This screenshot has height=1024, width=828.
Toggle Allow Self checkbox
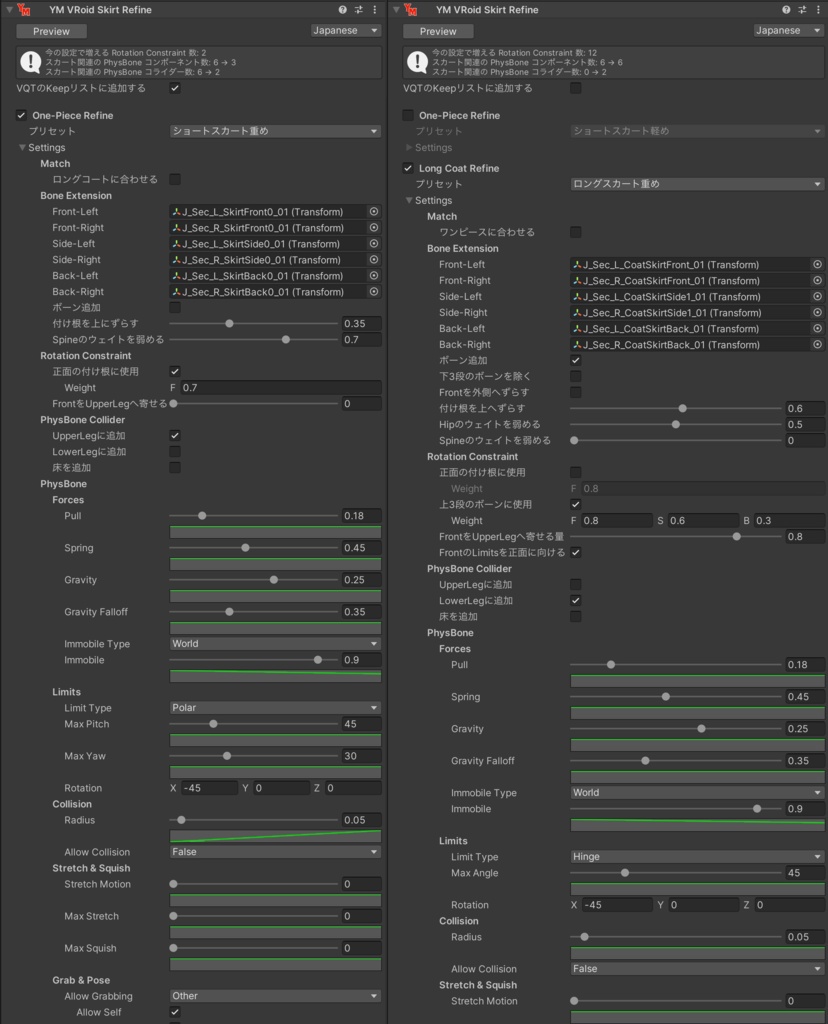[175, 1012]
